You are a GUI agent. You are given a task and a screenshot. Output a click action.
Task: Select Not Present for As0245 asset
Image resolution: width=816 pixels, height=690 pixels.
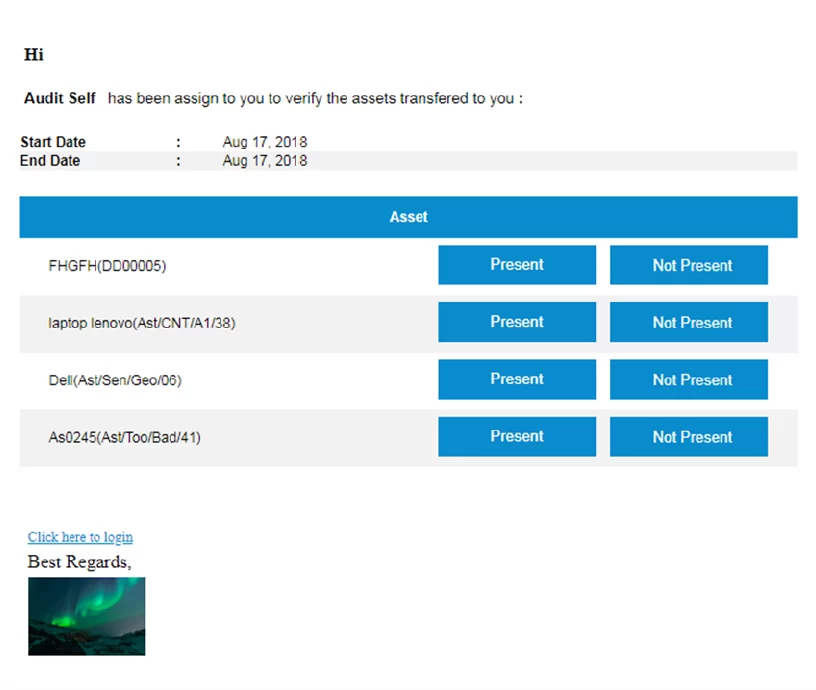689,437
